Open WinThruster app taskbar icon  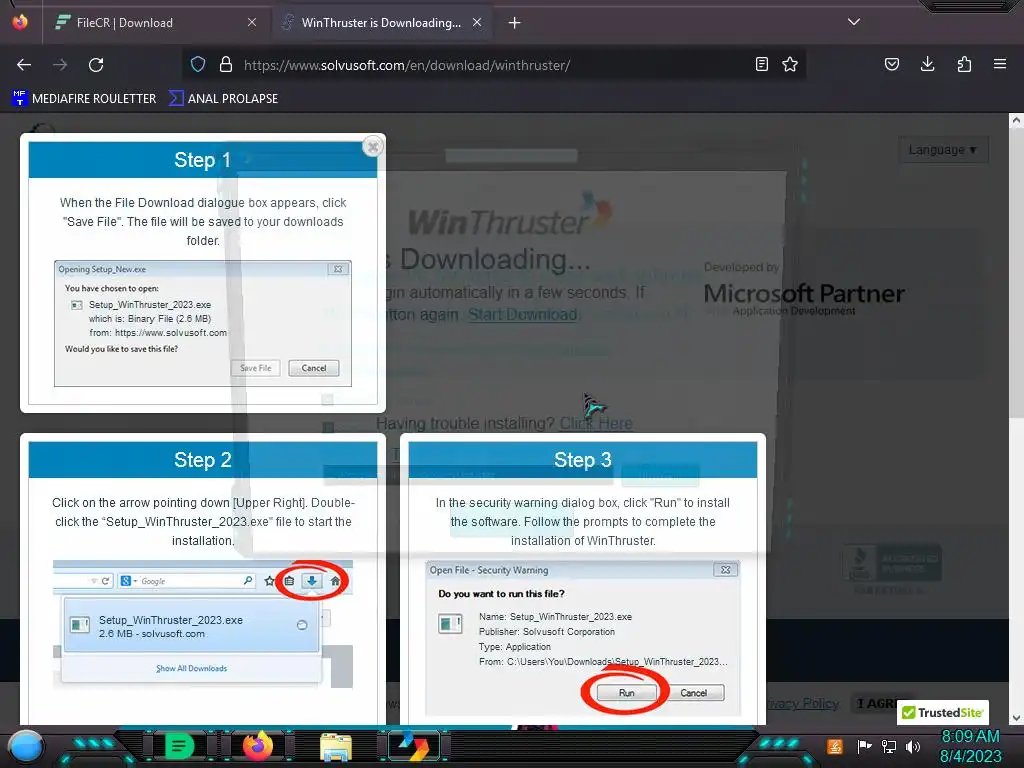[414, 746]
